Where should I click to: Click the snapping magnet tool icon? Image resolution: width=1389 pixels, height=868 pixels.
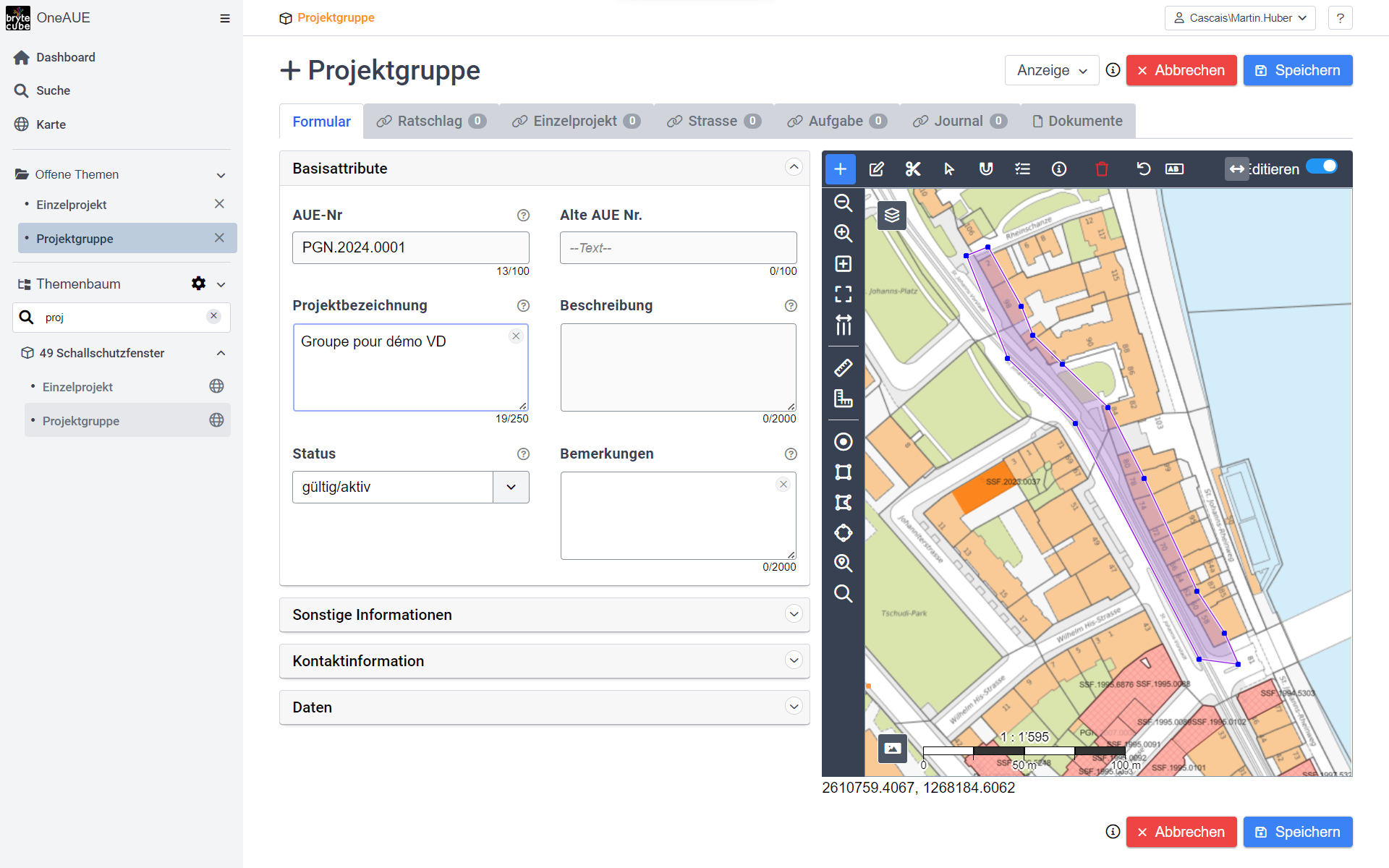985,169
